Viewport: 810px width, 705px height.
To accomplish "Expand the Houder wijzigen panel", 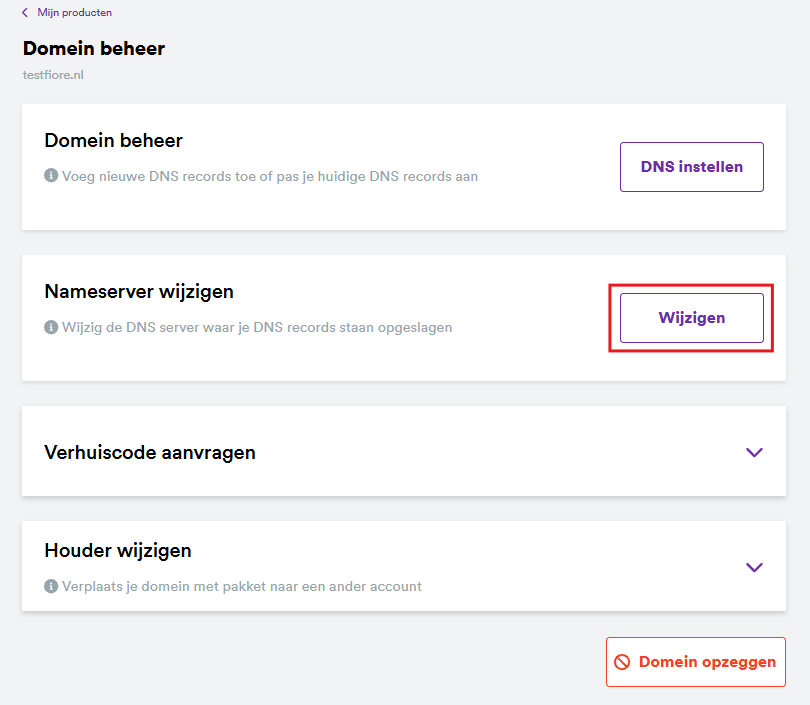I will [x=754, y=567].
